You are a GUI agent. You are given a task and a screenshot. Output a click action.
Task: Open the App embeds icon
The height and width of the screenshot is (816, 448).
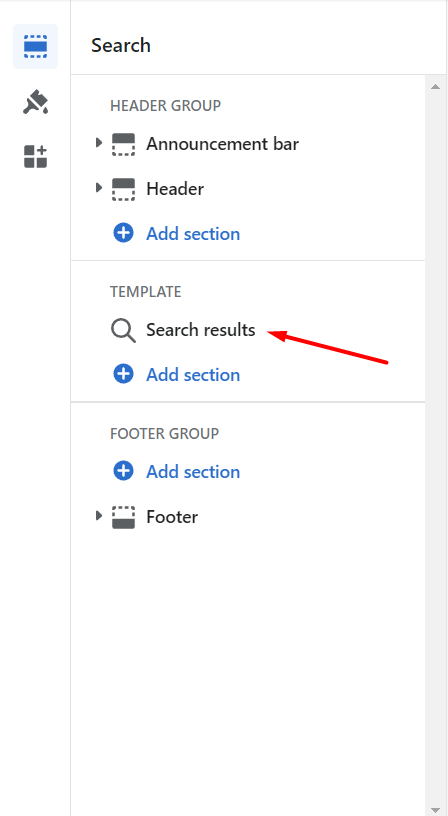(x=35, y=156)
